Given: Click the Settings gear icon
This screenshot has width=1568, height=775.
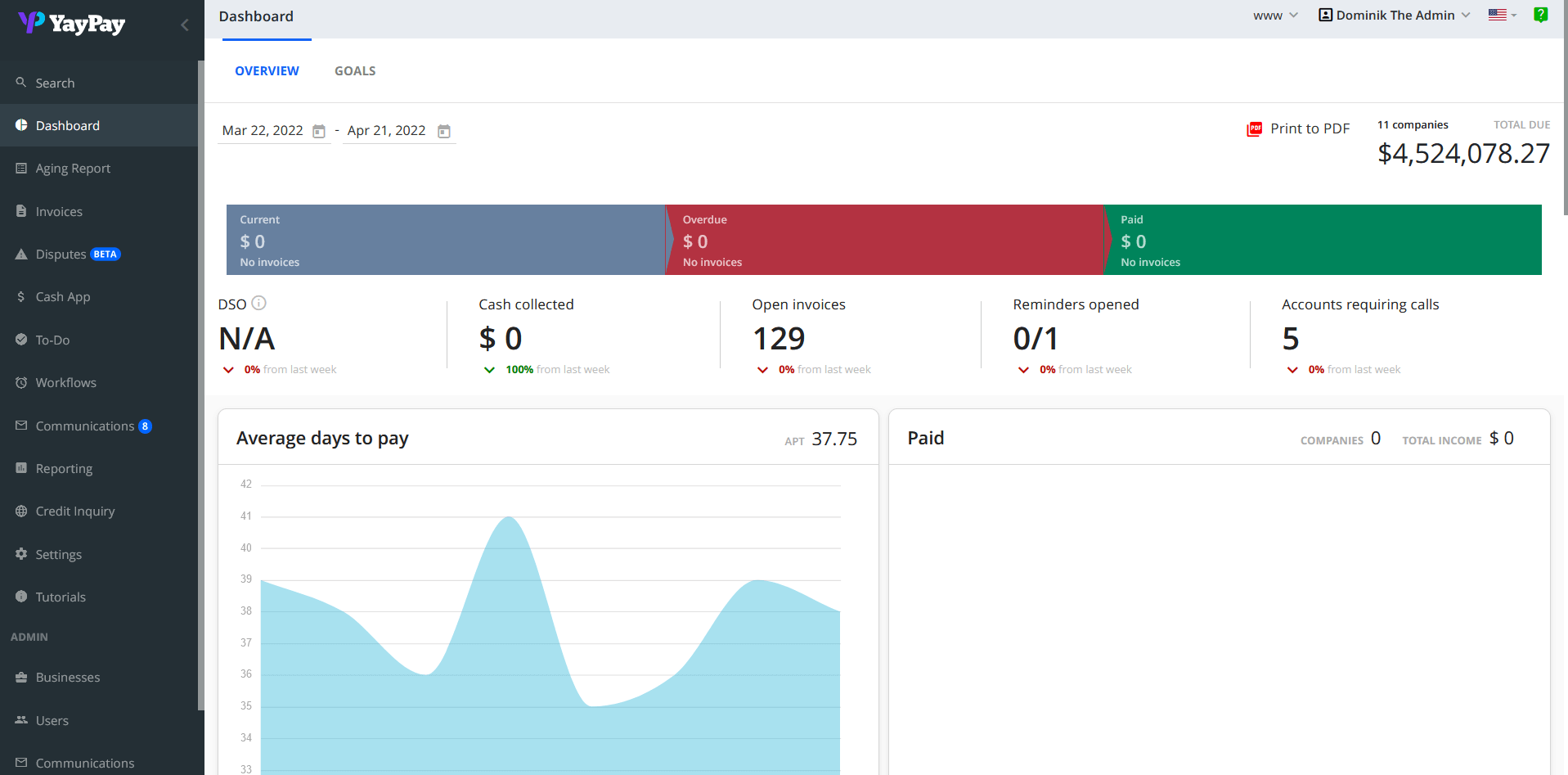Looking at the screenshot, I should pos(21,554).
